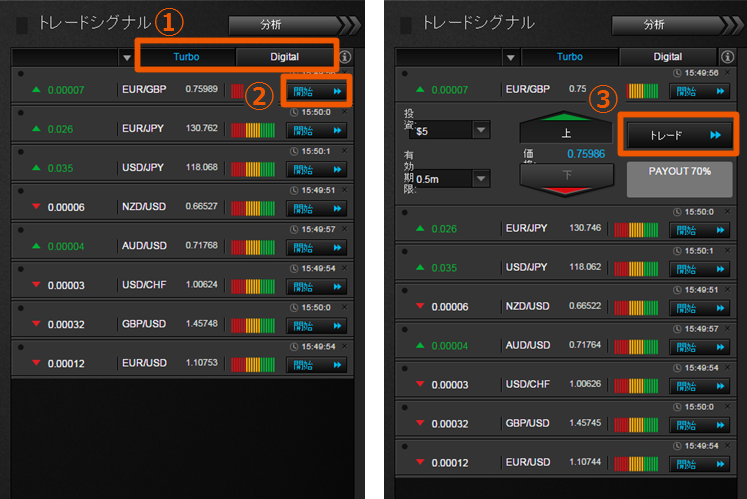The height and width of the screenshot is (499, 747).
Task: Click the 130.746 rate in right panel
Action: point(585,228)
